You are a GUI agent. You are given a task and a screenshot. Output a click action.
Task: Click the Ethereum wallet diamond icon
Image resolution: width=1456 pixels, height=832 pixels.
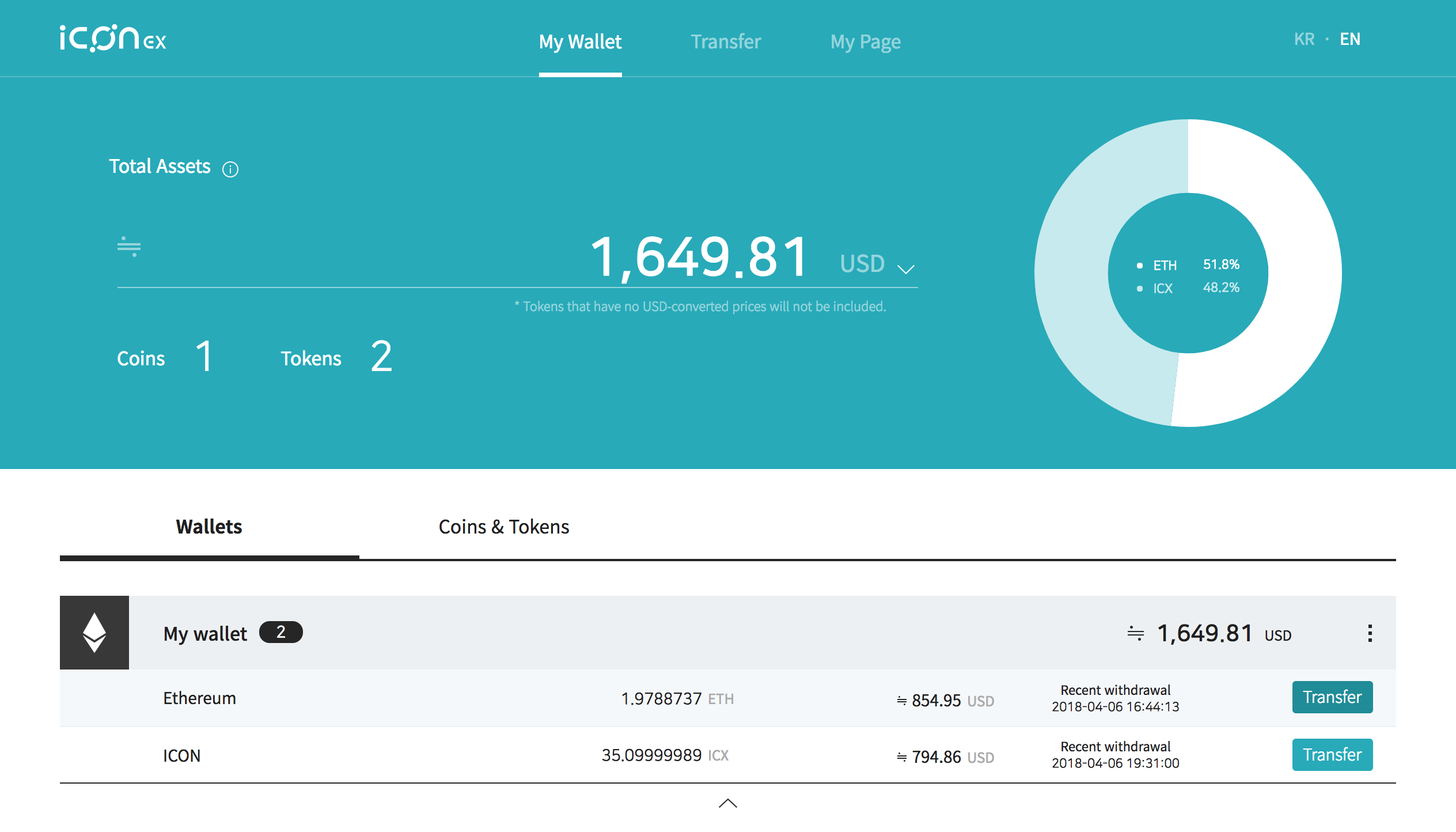(94, 633)
